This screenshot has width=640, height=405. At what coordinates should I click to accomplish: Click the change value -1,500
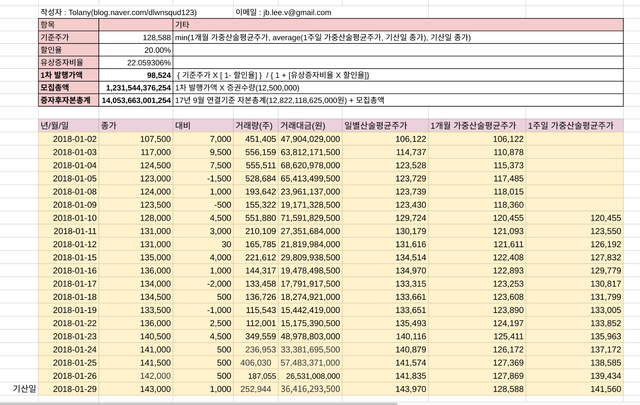[203, 178]
